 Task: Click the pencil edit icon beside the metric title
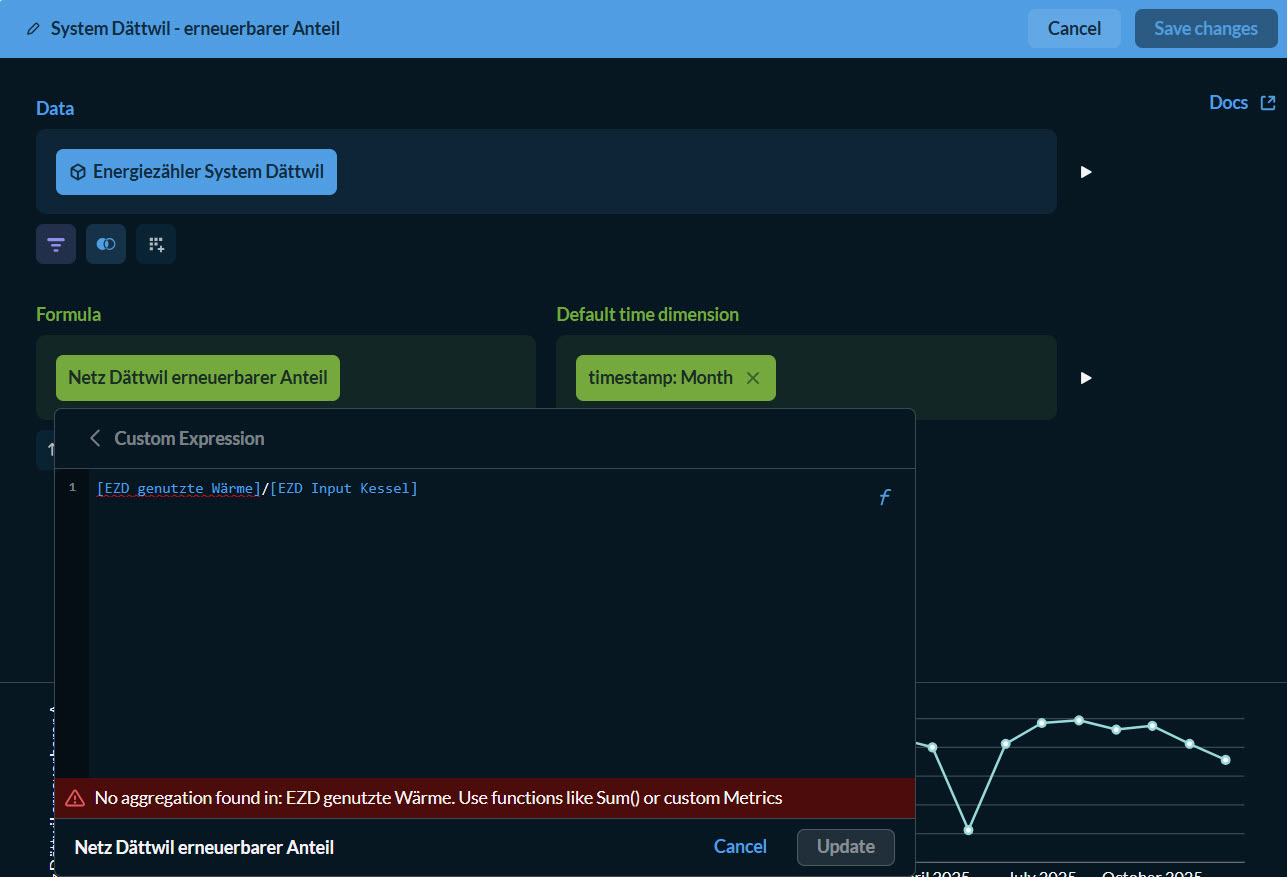click(34, 29)
